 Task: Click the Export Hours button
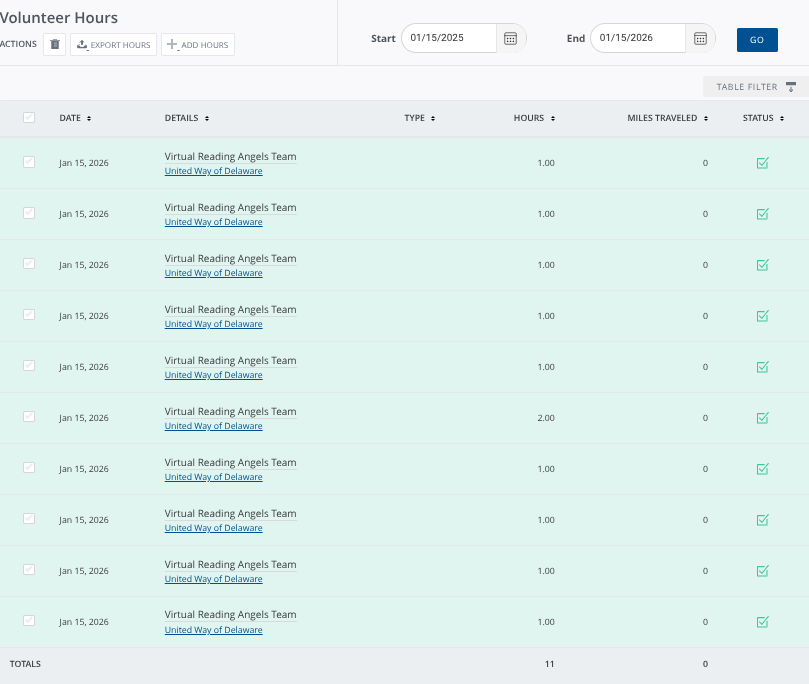point(114,45)
